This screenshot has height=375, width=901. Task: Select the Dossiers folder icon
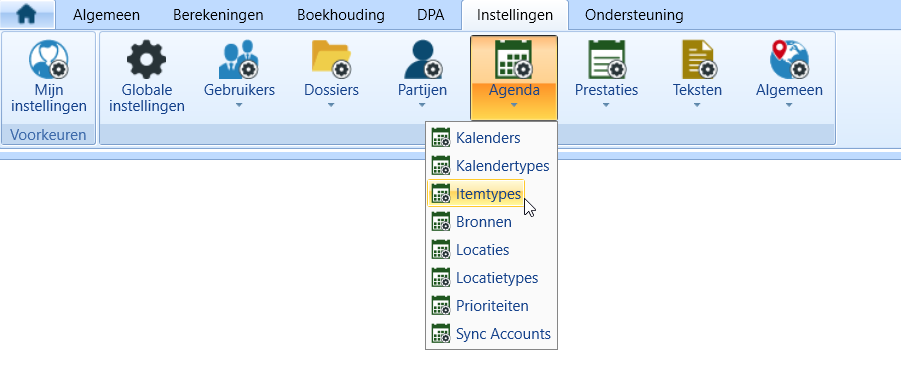coord(331,60)
